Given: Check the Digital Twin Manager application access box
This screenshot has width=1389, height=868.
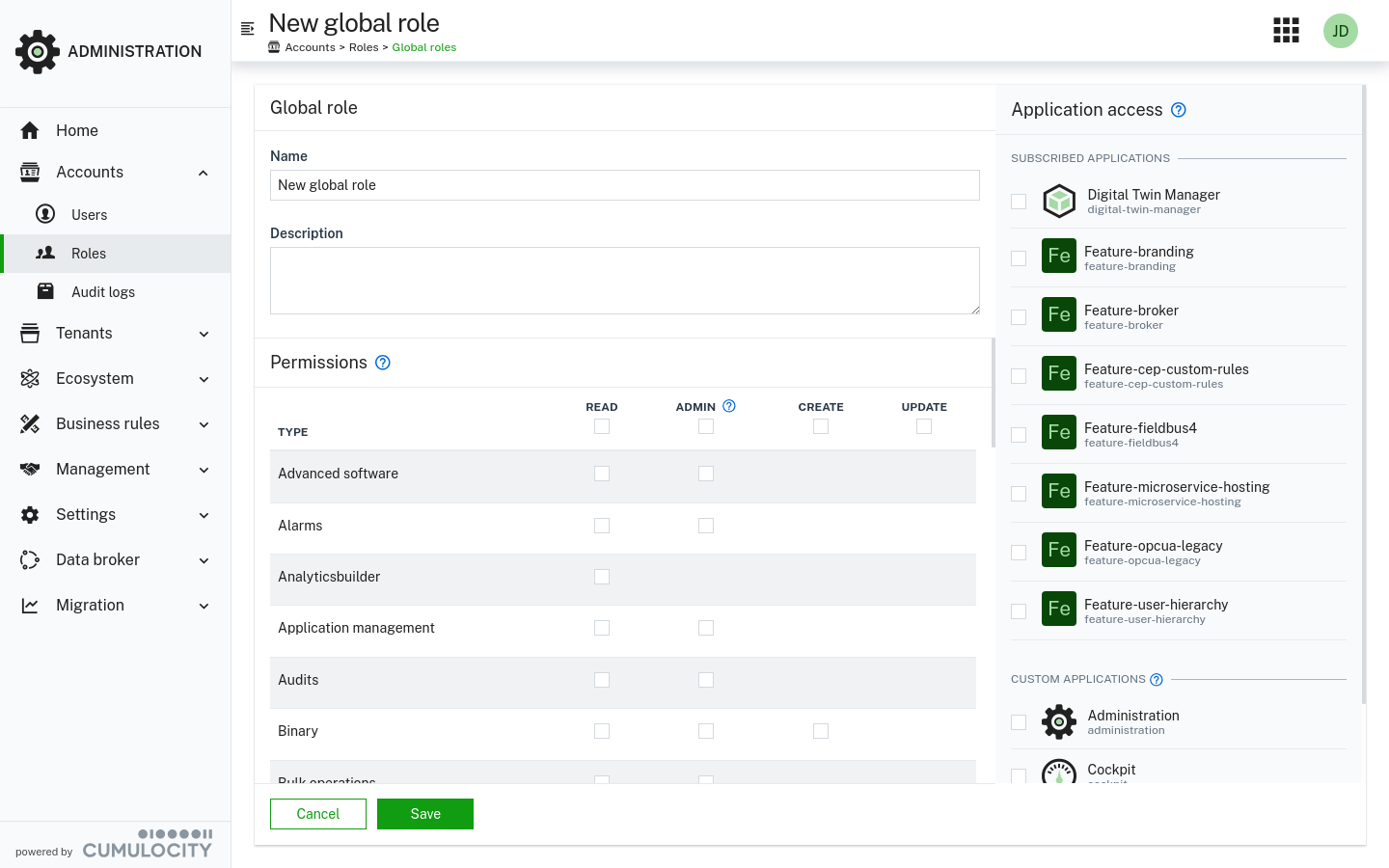Looking at the screenshot, I should [x=1019, y=201].
